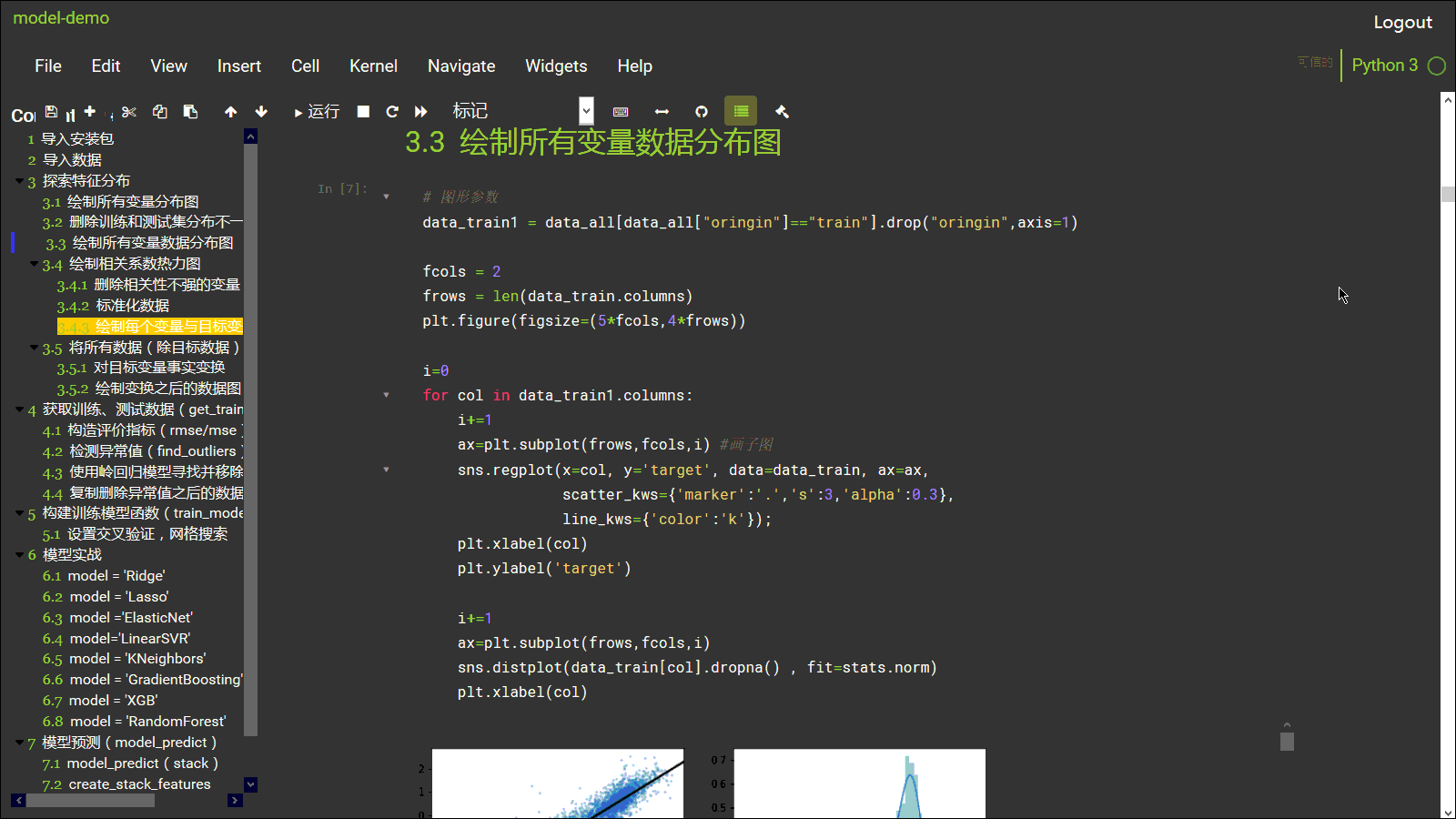Click the histogram distribution plot output

(x=860, y=784)
